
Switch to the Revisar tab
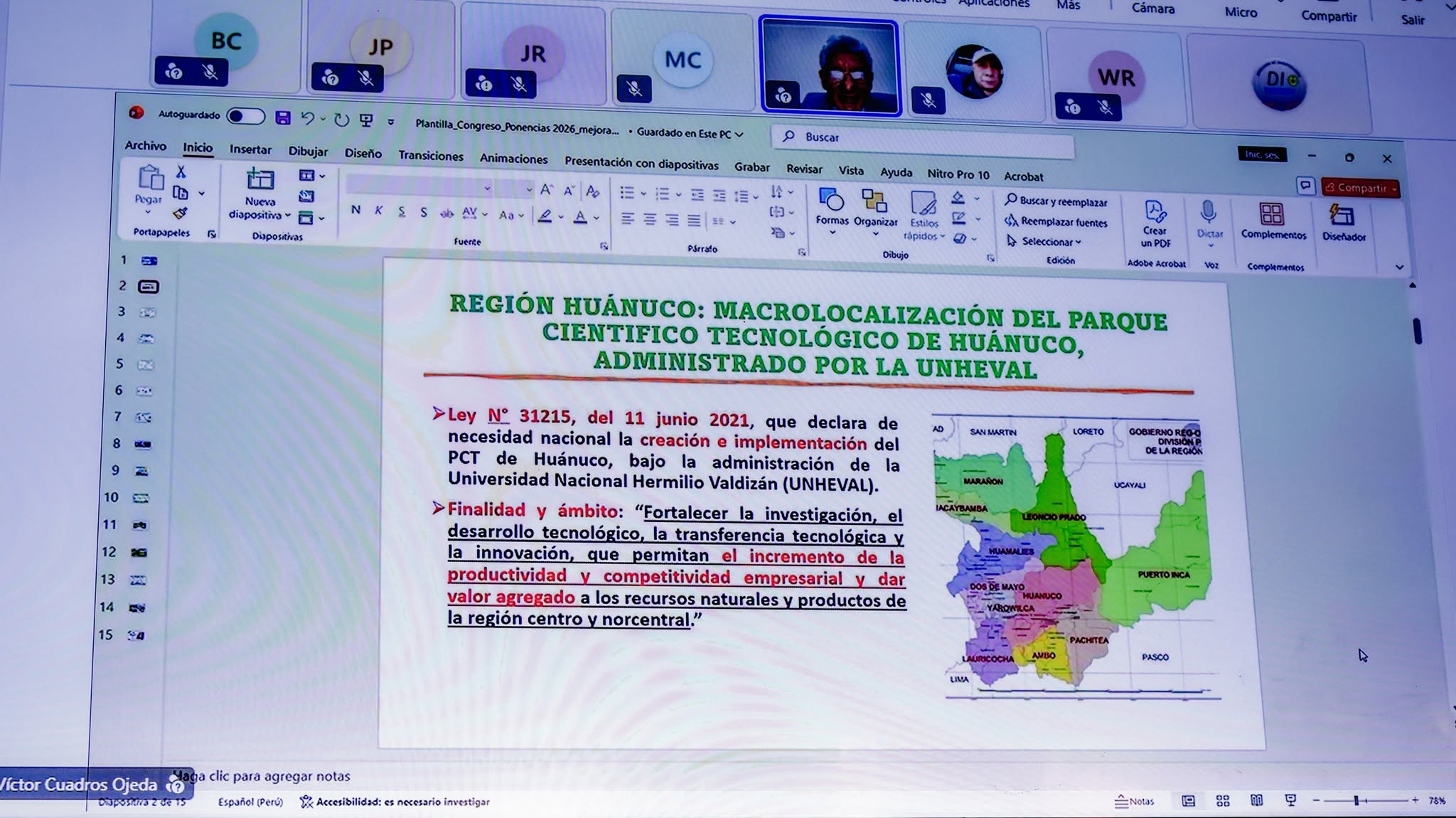pyautogui.click(x=804, y=169)
